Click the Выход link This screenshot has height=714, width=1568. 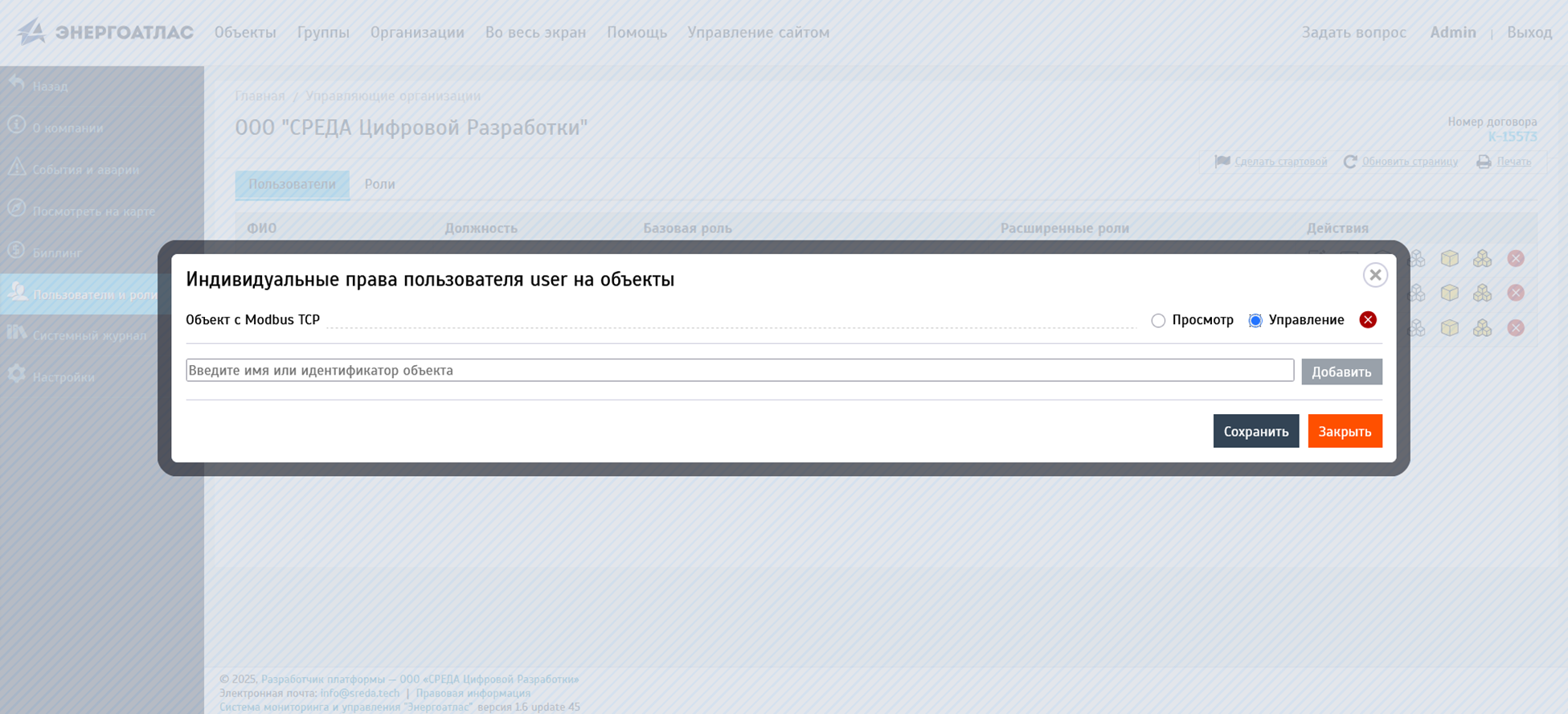tap(1529, 33)
